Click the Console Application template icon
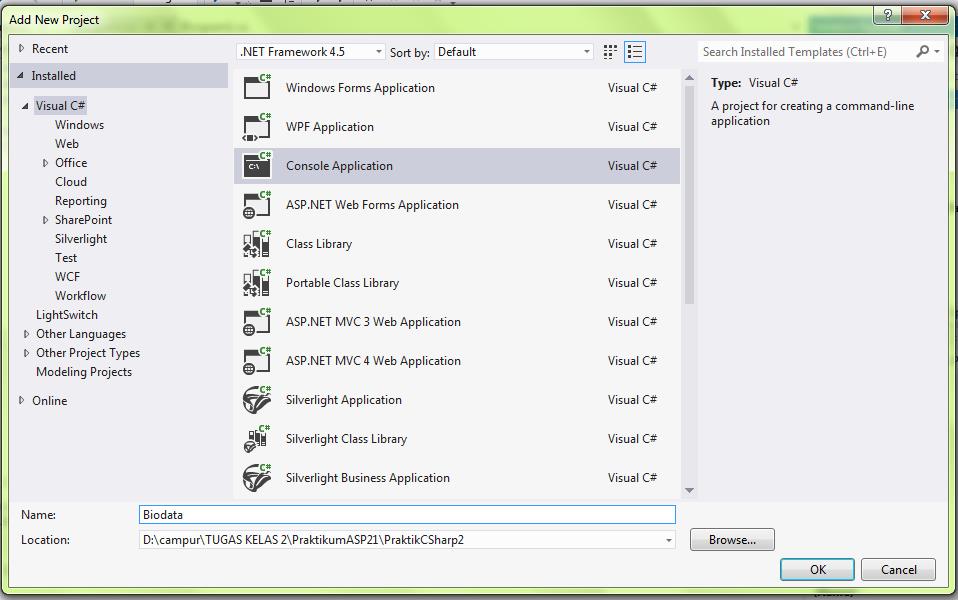This screenshot has height=600, width=958. (257, 165)
